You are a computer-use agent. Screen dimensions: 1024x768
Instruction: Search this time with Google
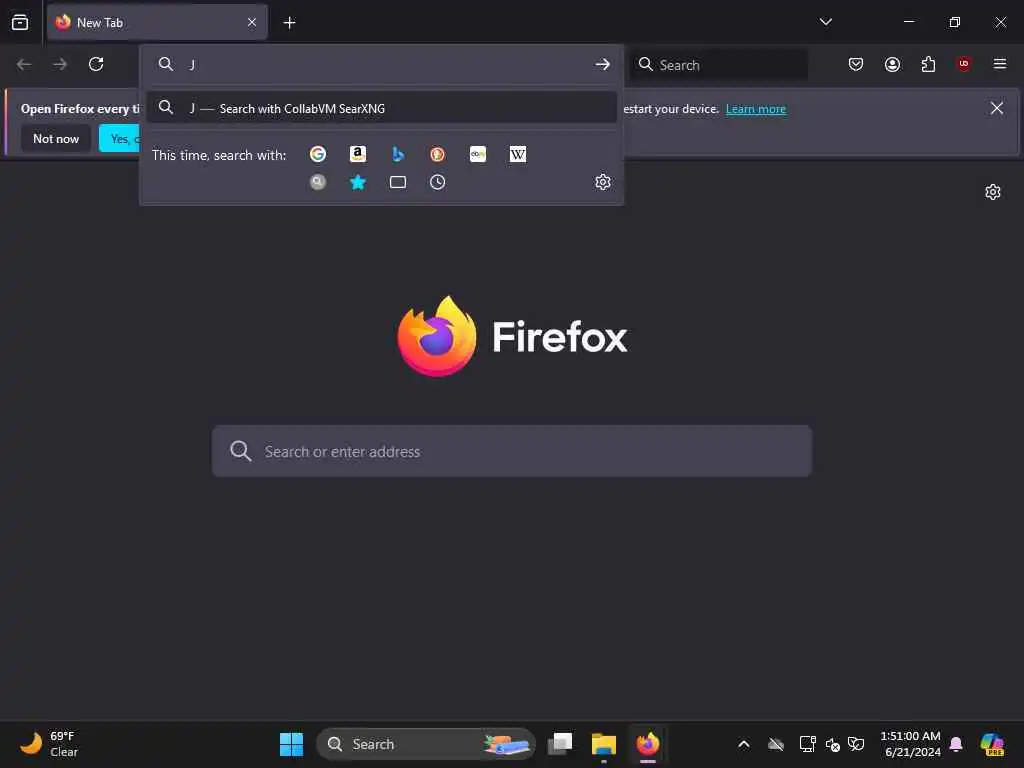(318, 154)
